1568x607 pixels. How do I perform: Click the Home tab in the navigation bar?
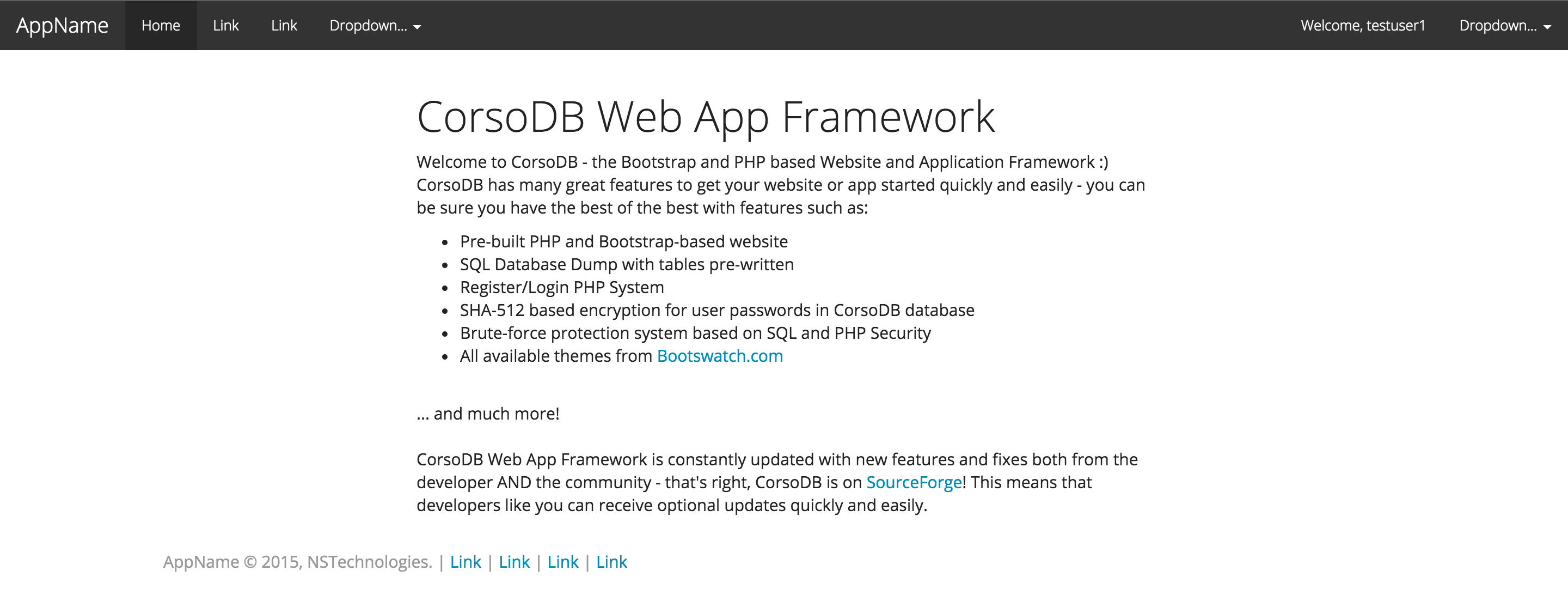coord(161,26)
